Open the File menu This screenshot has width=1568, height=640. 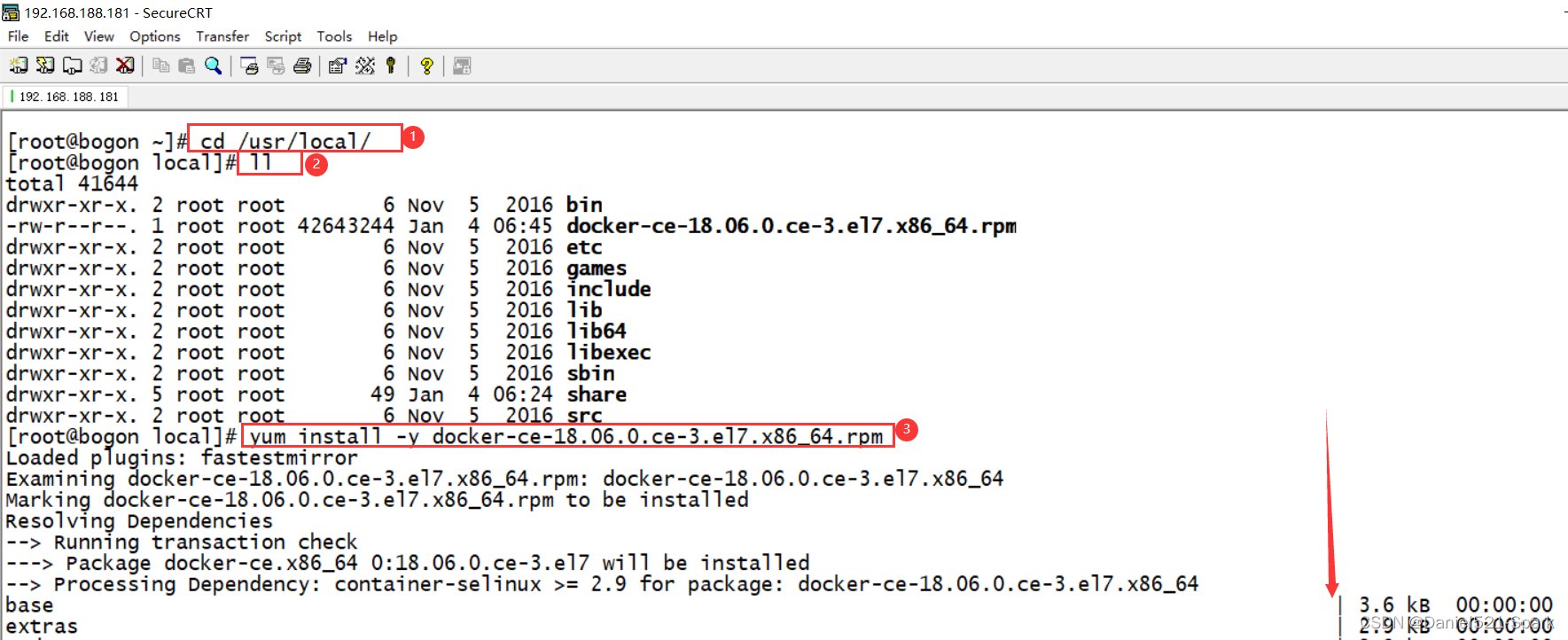click(x=18, y=36)
